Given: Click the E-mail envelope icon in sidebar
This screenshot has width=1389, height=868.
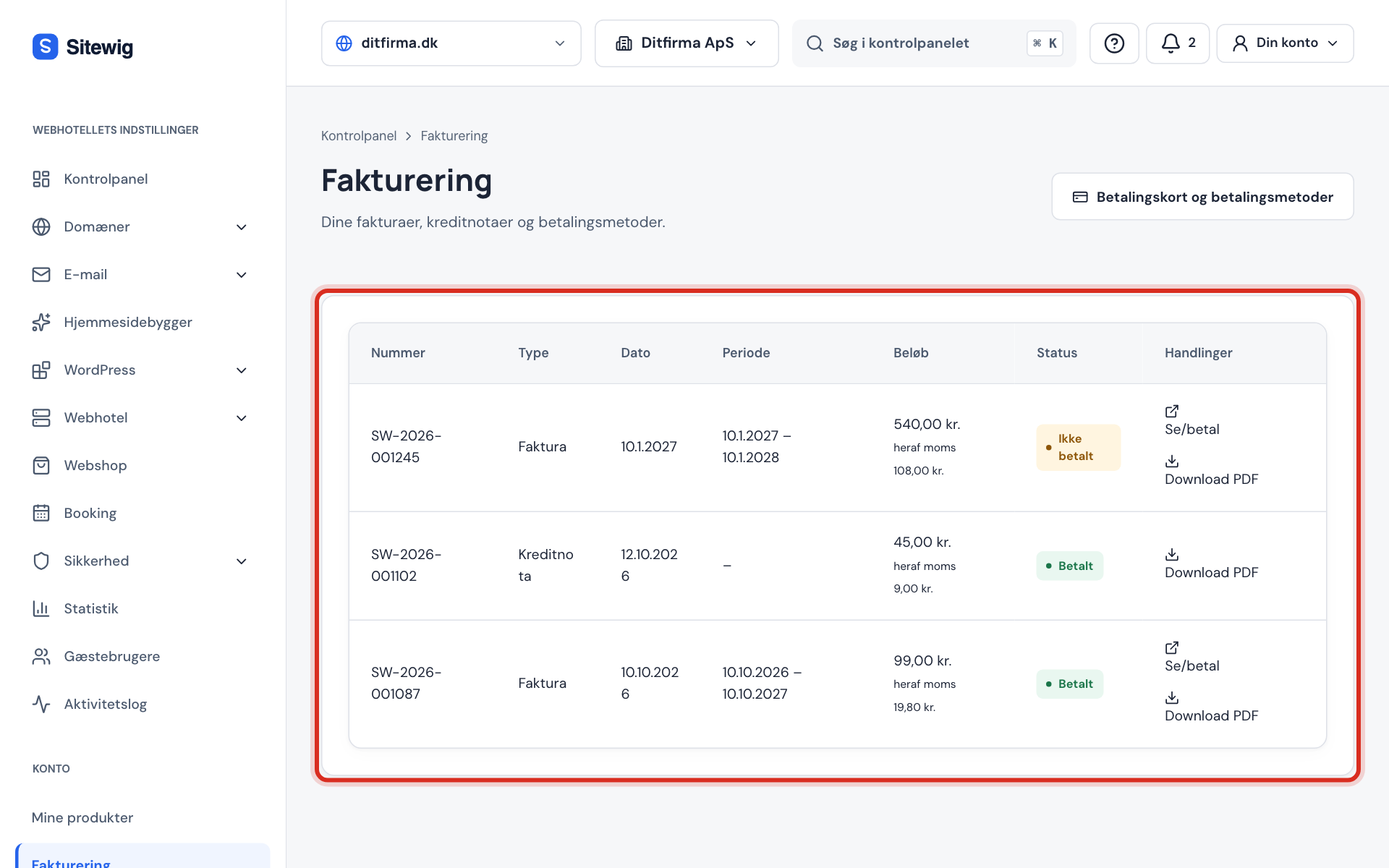Looking at the screenshot, I should pos(41,275).
